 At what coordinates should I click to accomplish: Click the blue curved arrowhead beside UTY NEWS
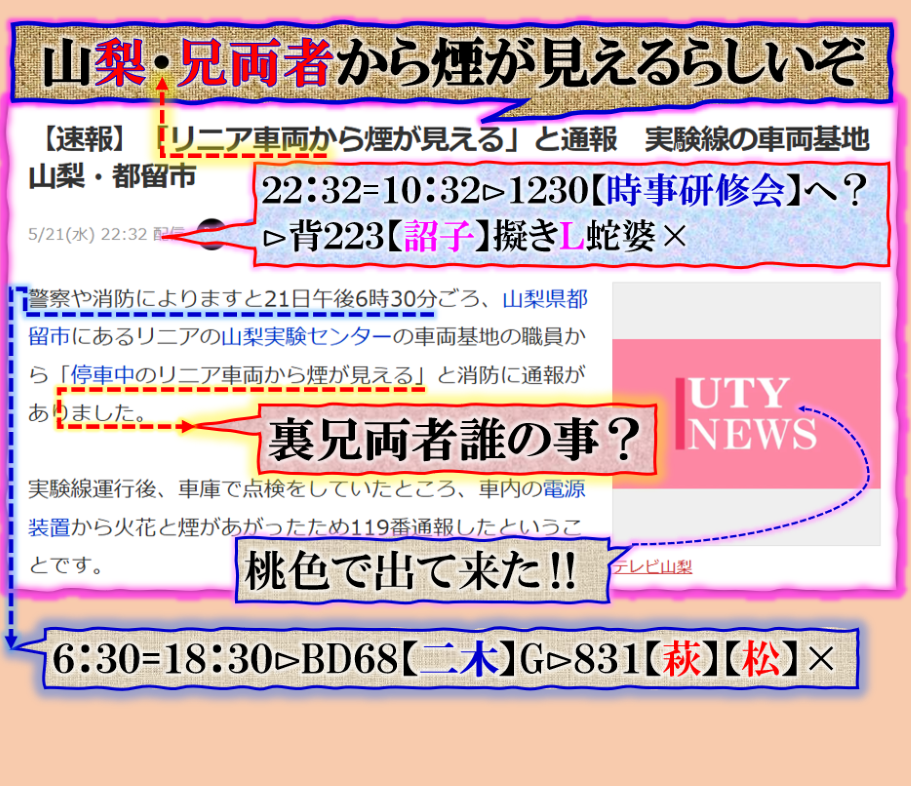[x=801, y=410]
